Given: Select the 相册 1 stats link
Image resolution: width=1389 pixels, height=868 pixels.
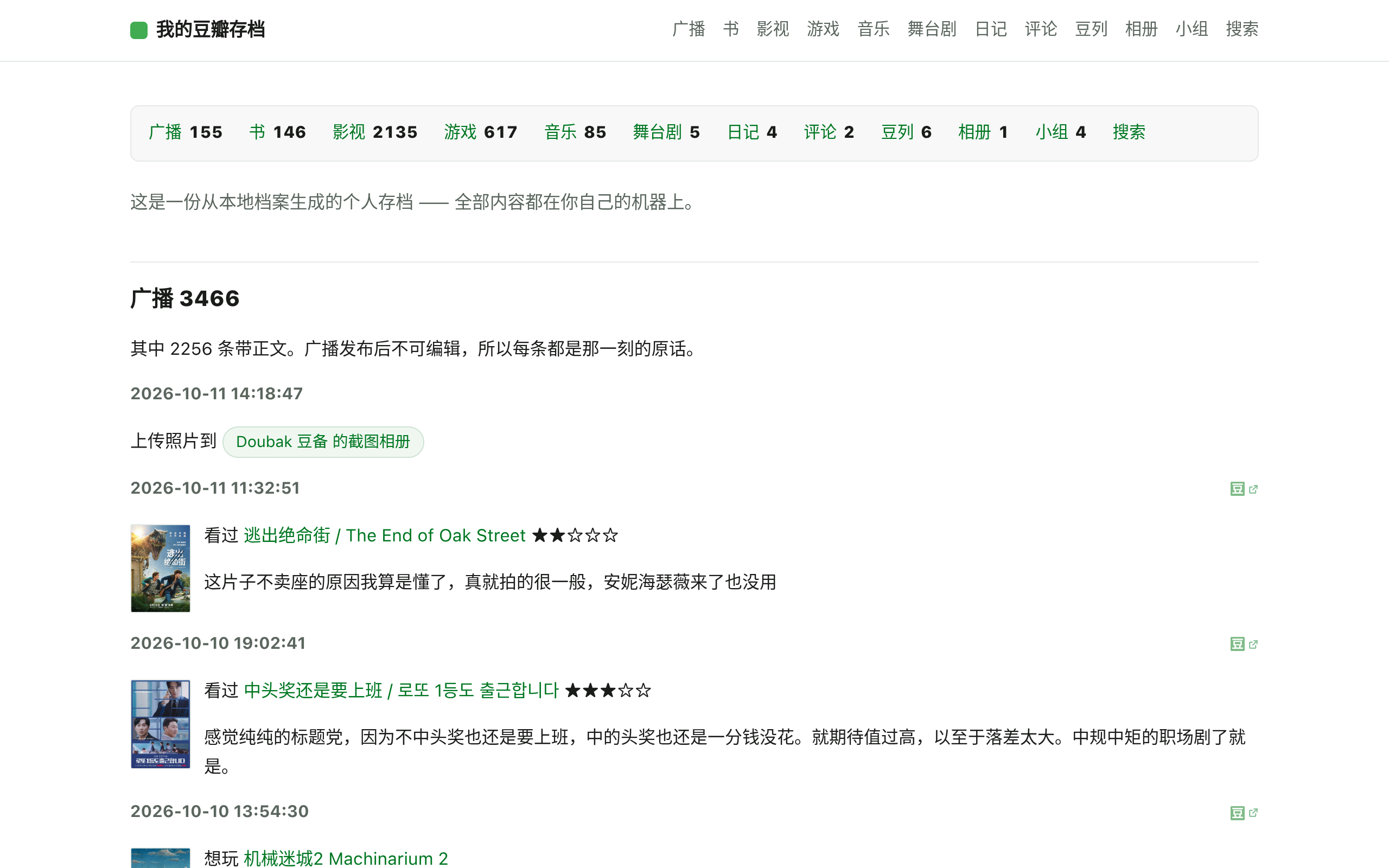Looking at the screenshot, I should (x=983, y=132).
